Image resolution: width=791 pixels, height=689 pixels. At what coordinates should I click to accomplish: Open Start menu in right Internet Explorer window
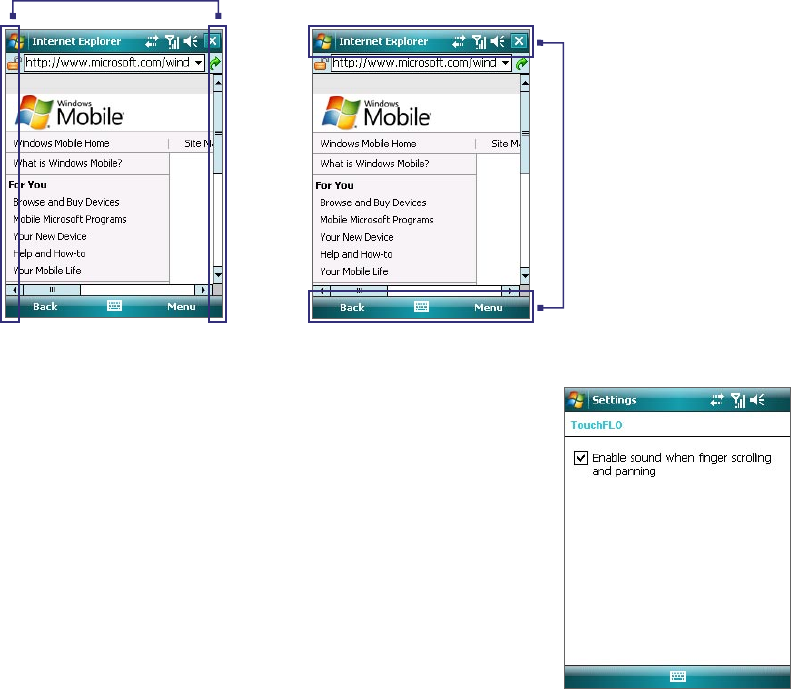pos(323,41)
